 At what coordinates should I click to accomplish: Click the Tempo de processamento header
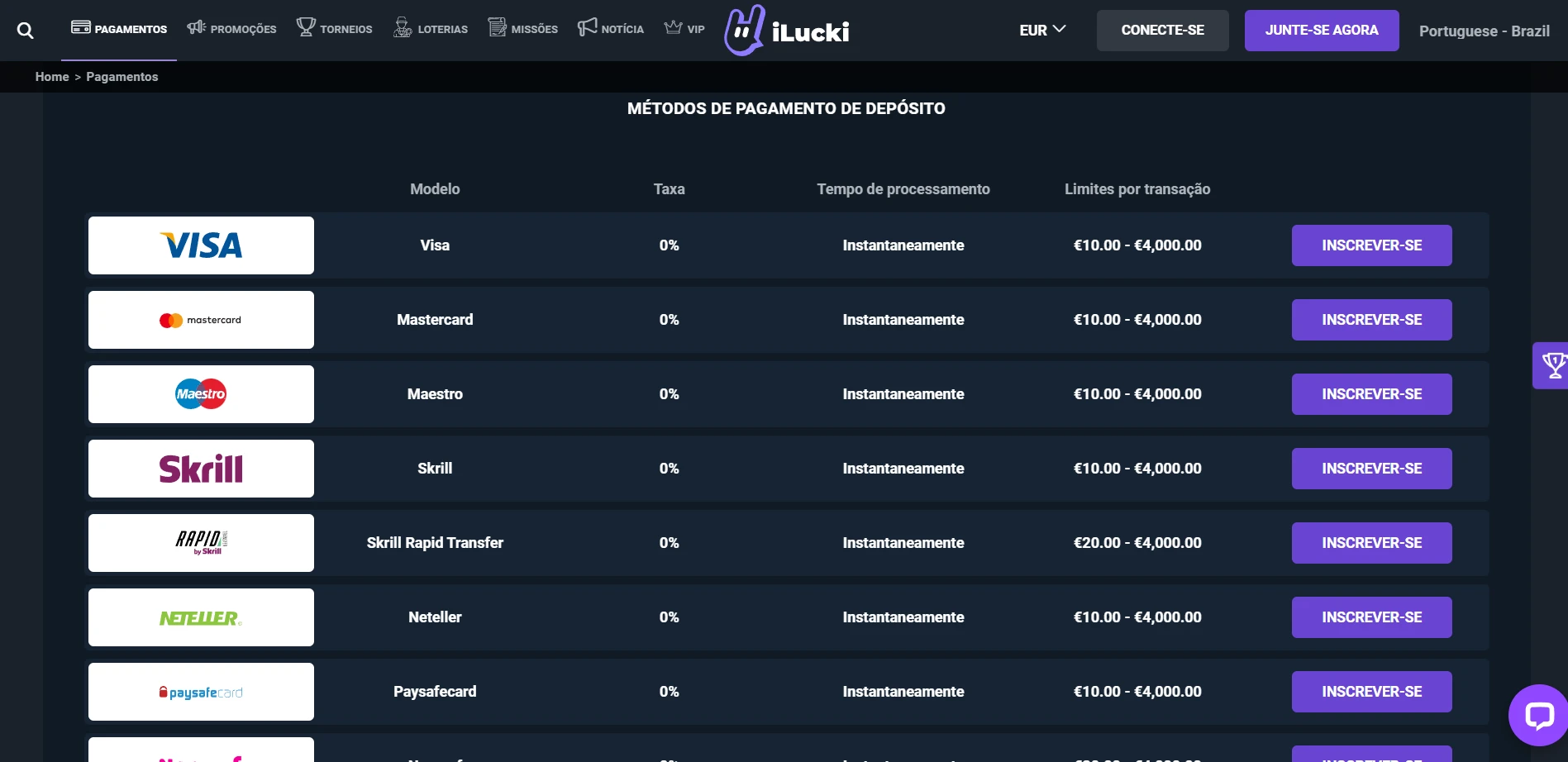click(x=903, y=189)
